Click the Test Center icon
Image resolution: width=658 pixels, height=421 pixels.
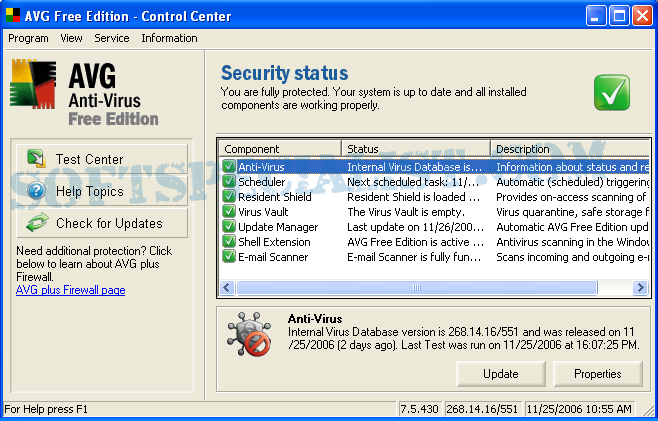pyautogui.click(x=37, y=159)
